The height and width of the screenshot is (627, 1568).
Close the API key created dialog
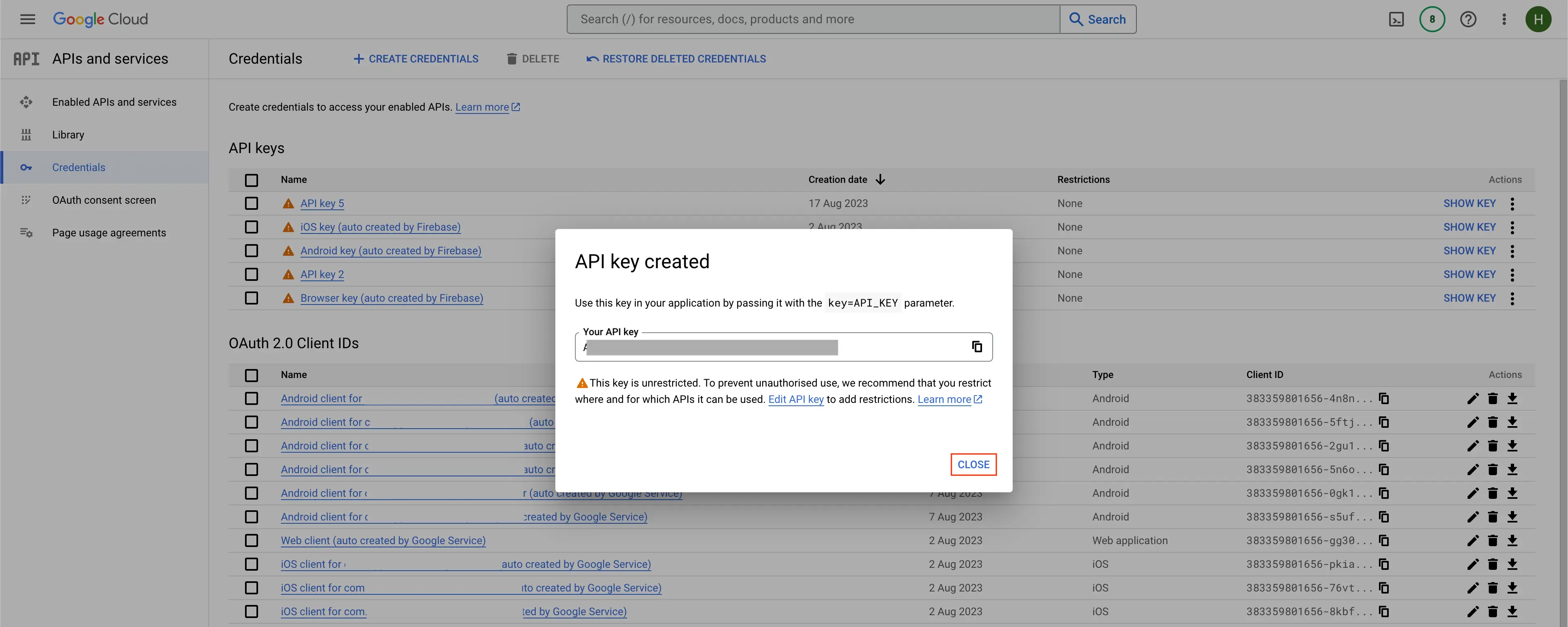[x=973, y=465]
